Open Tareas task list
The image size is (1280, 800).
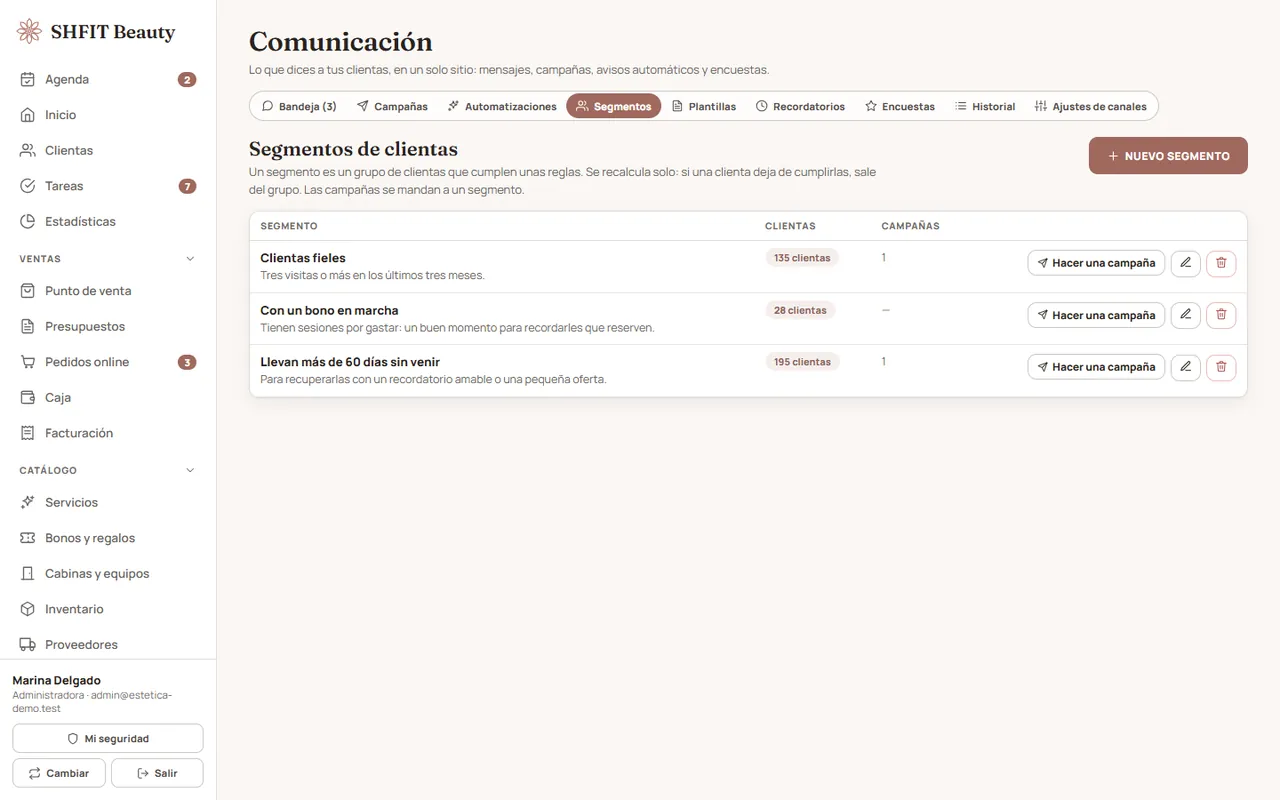108,186
